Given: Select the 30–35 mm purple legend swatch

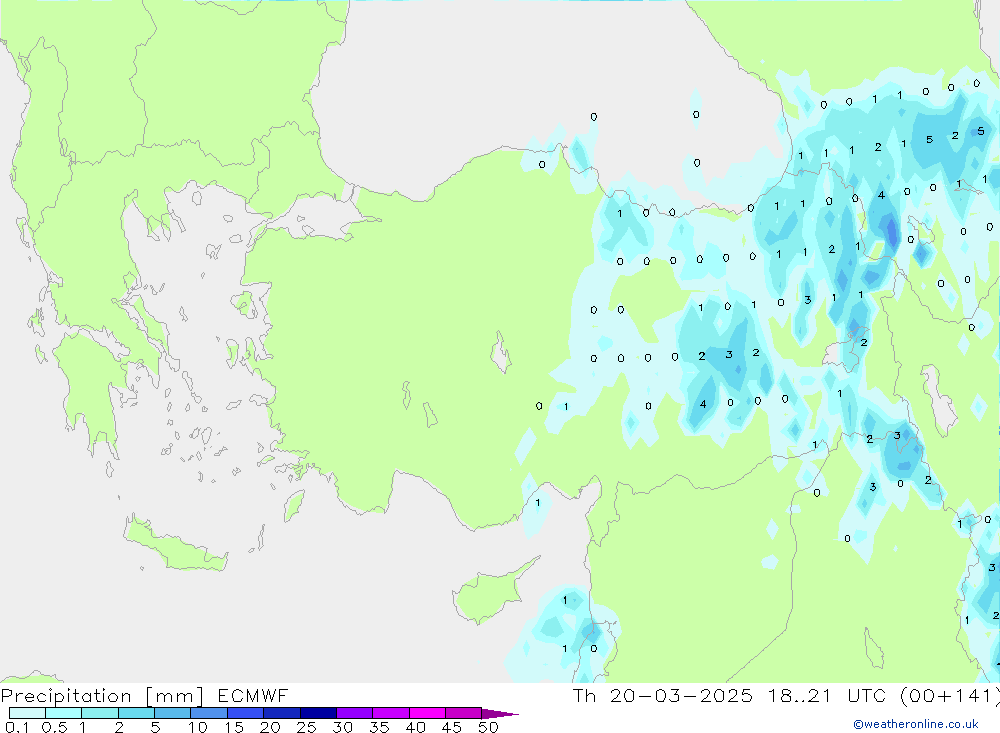Looking at the screenshot, I should (x=354, y=713).
